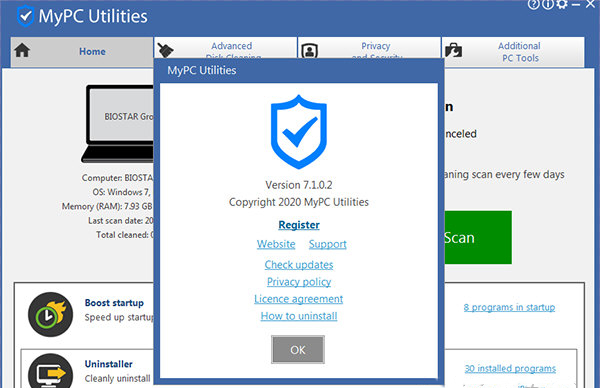
Task: Click the green Scan button
Action: tap(478, 237)
